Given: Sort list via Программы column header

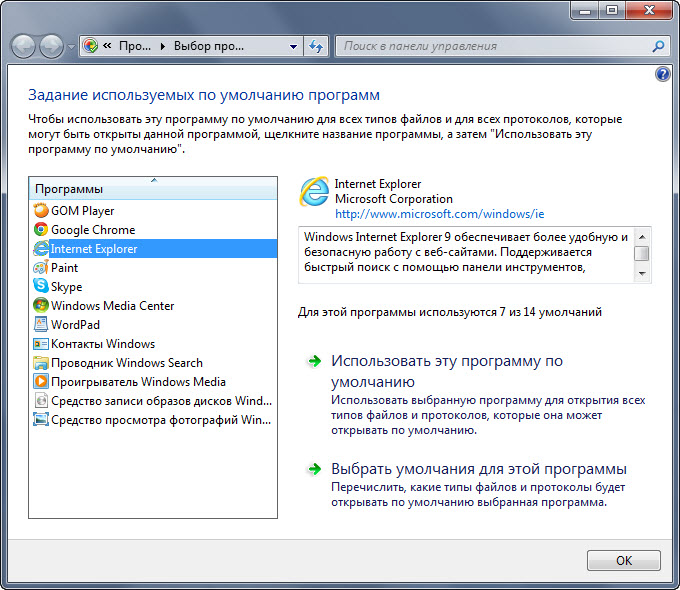Looking at the screenshot, I should [153, 189].
